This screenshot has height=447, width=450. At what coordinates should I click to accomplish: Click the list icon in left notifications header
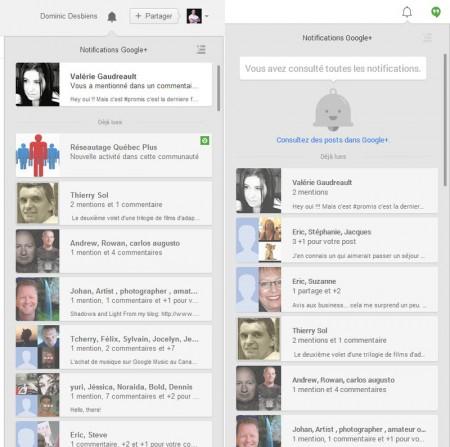pos(201,50)
